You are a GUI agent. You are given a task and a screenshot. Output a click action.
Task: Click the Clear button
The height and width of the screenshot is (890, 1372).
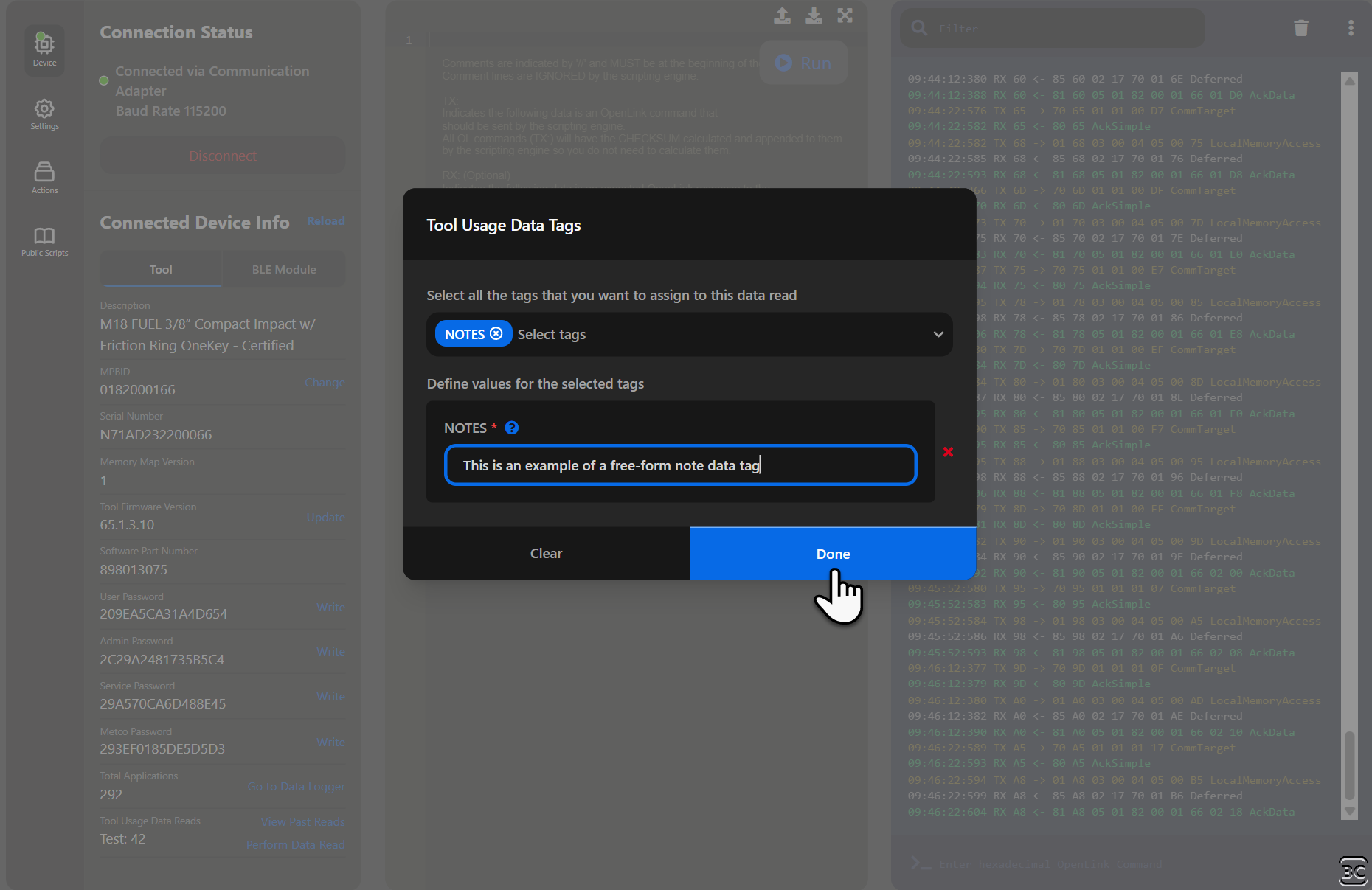point(546,554)
